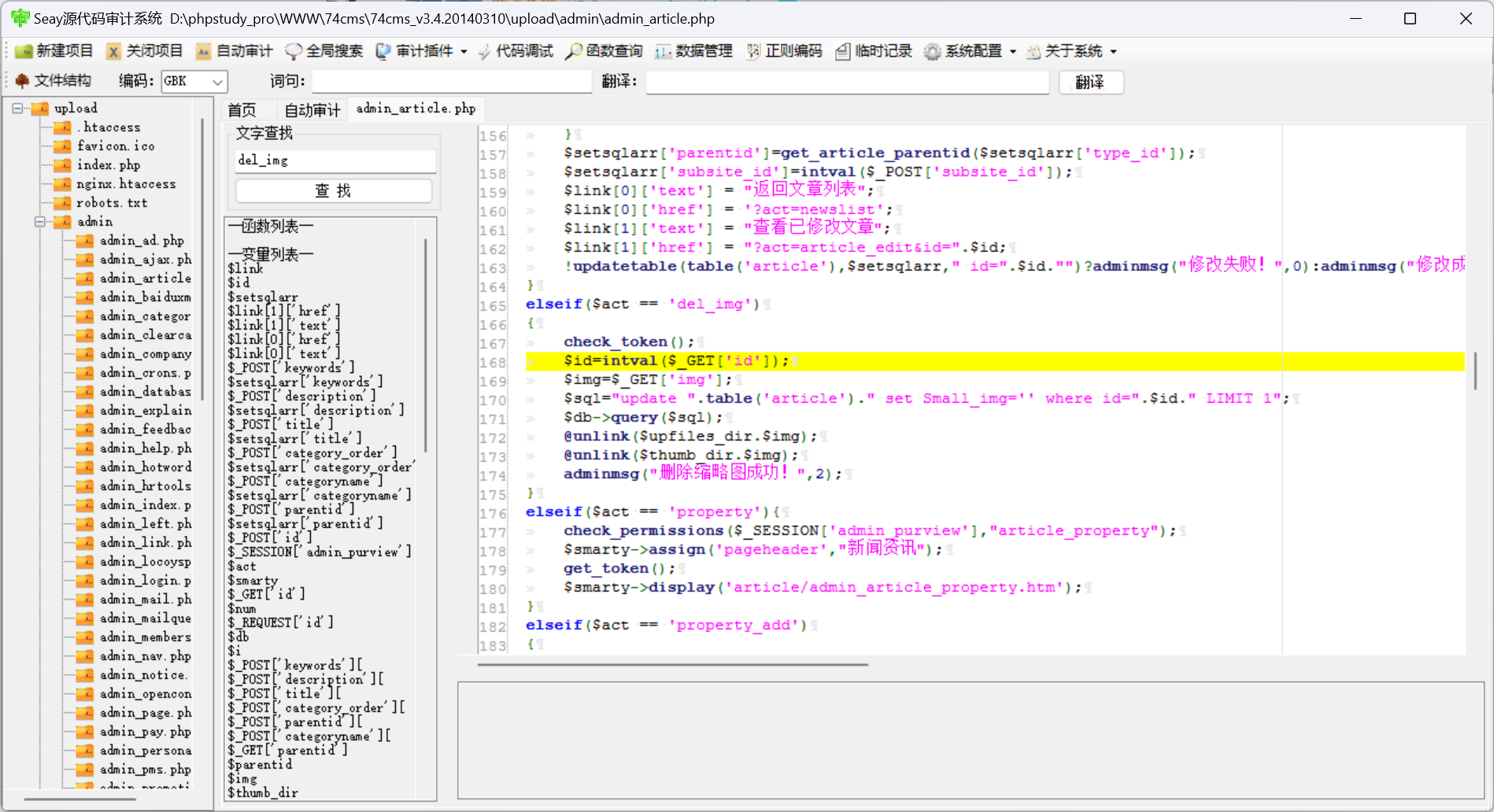This screenshot has height=812, width=1494.
Task: Select $setsqlarr in variable list
Action: click(x=263, y=297)
